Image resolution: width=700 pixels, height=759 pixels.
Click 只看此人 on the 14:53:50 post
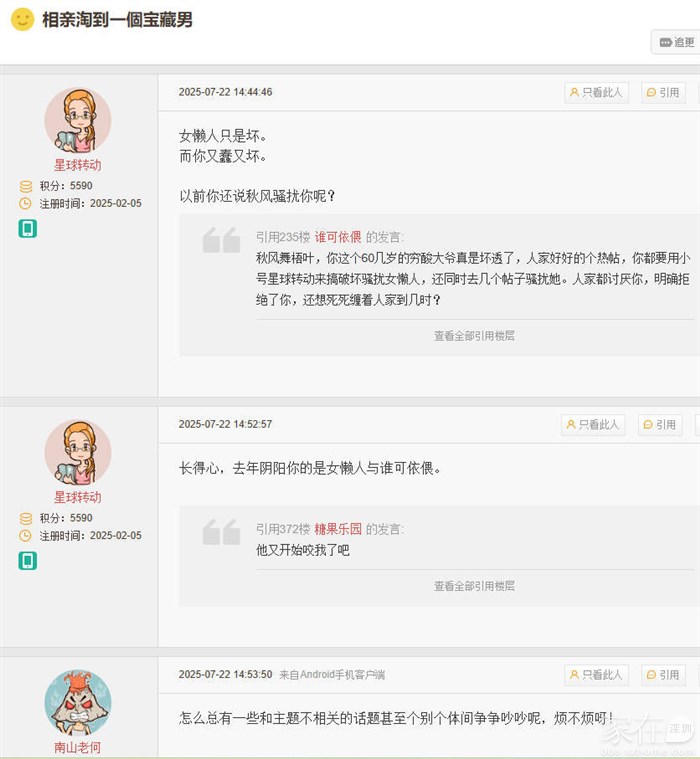[x=596, y=675]
